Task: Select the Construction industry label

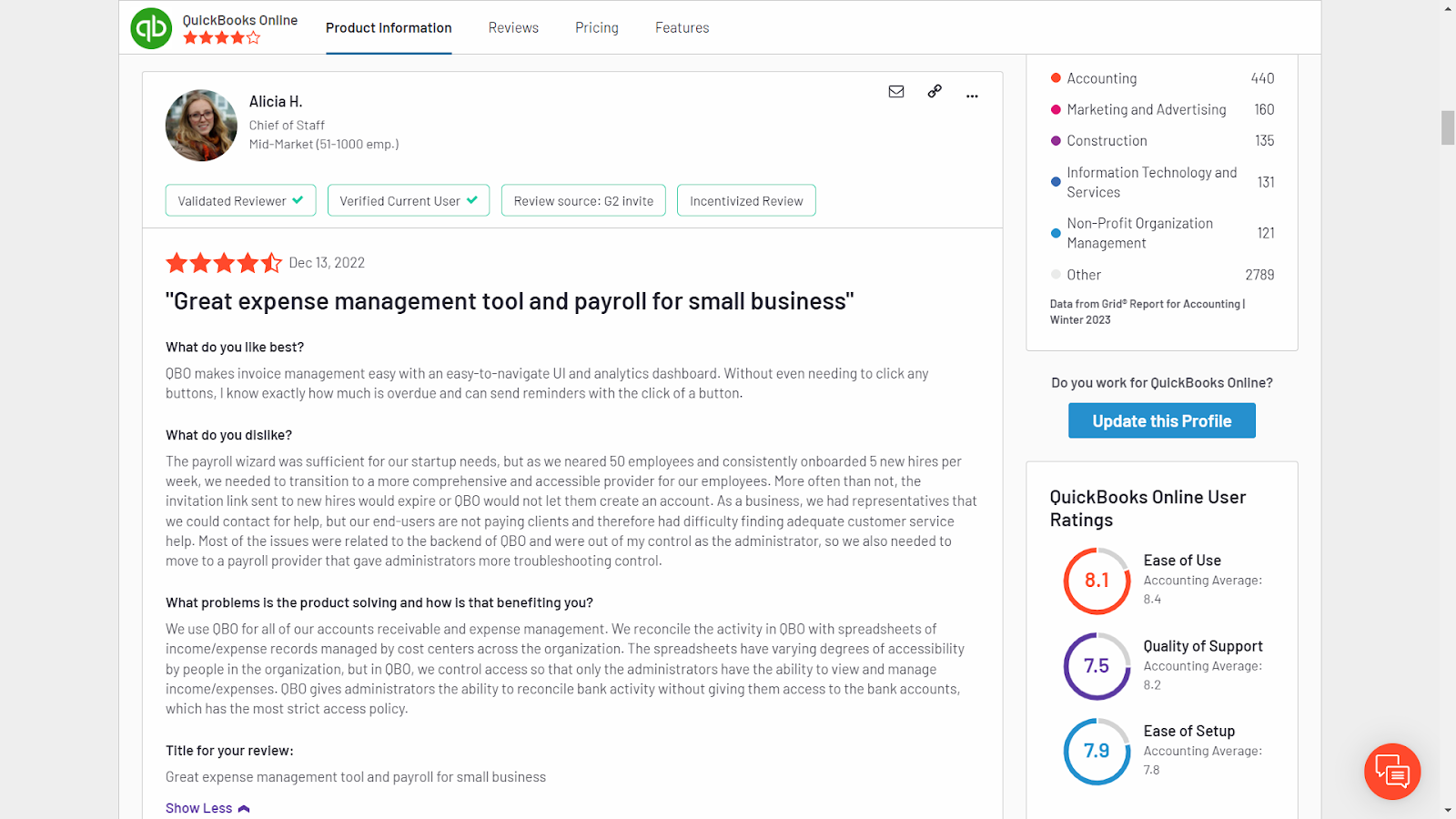Action: point(1107,141)
